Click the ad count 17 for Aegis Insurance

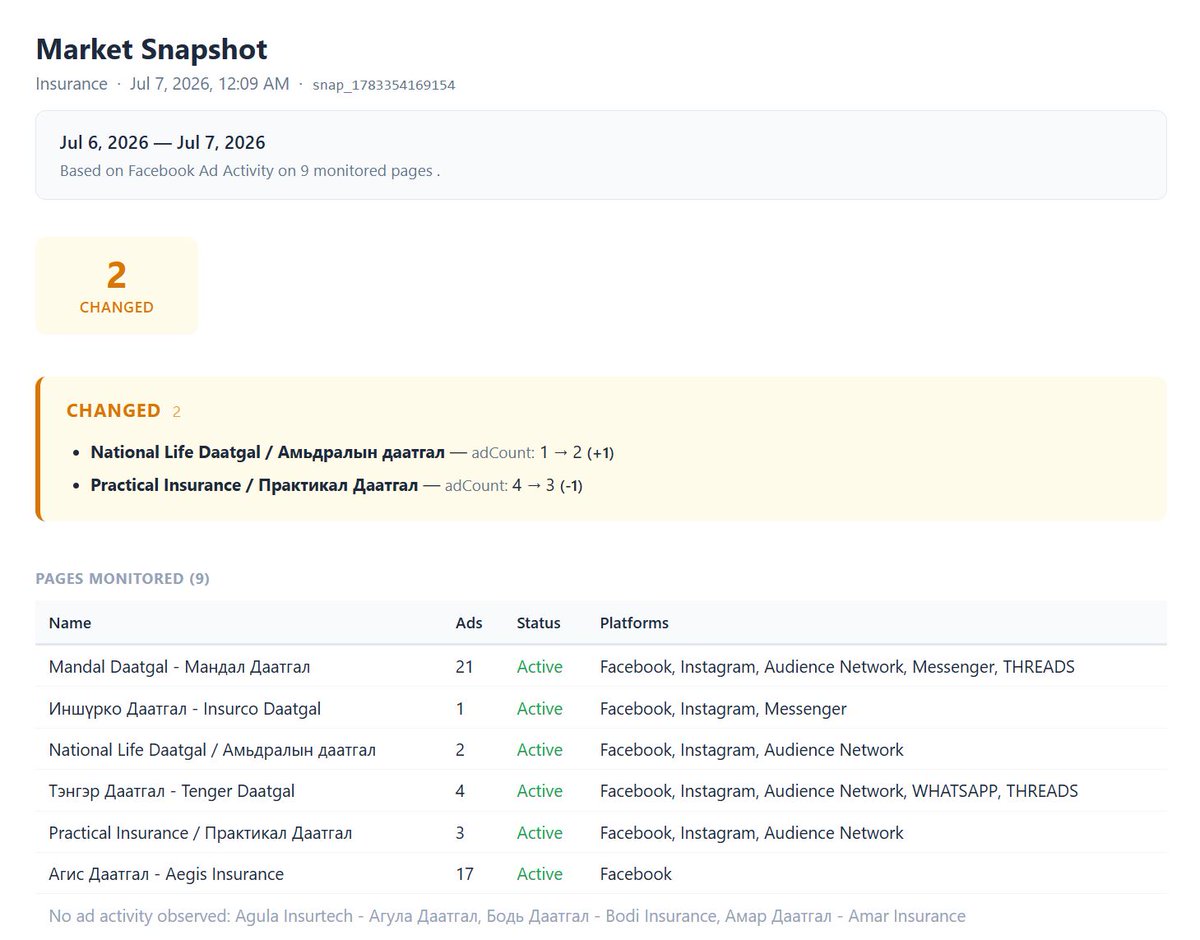pyautogui.click(x=465, y=874)
